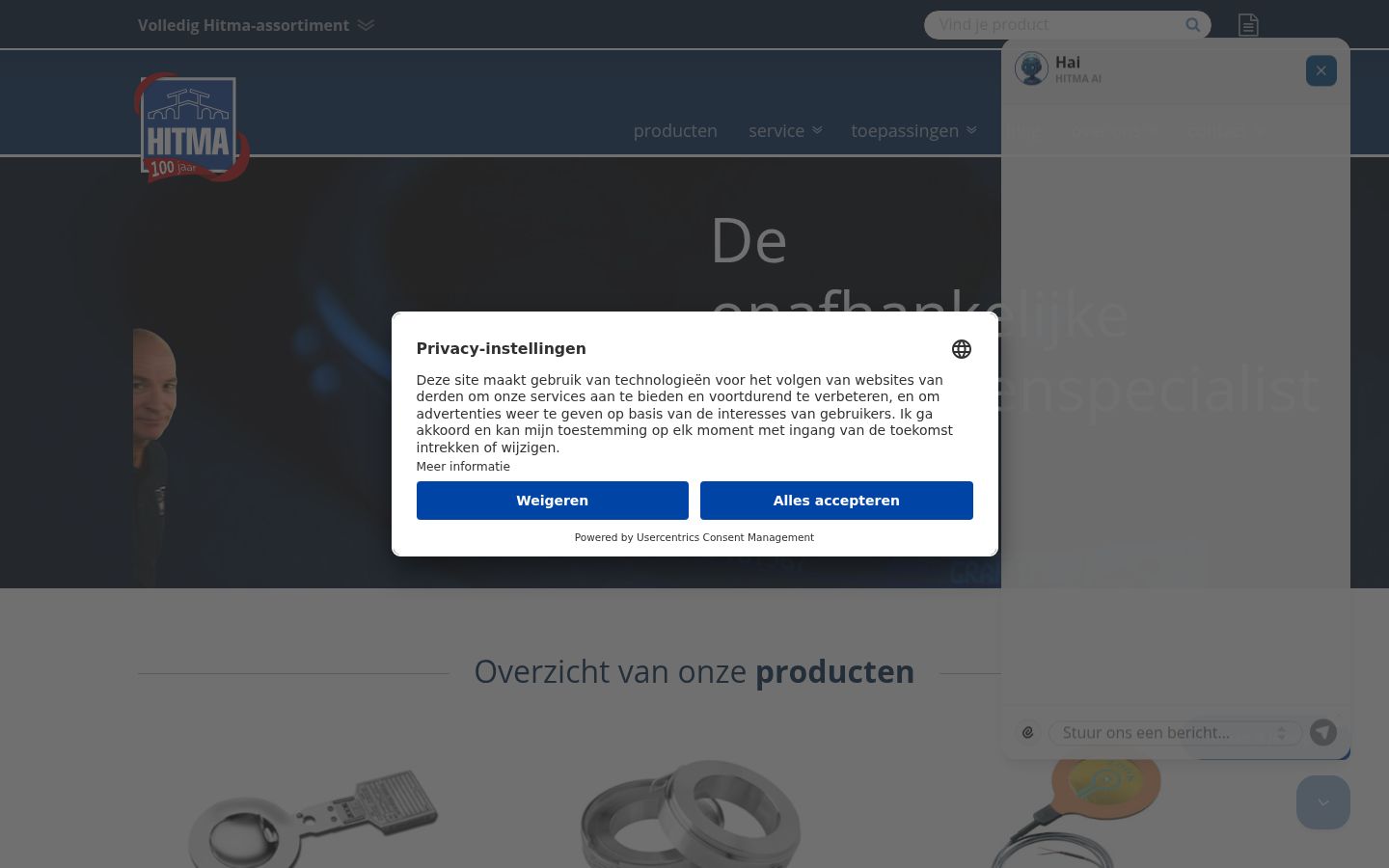Viewport: 1389px width, 868px height.
Task: Click the HITMA AI robot avatar
Action: (x=1031, y=69)
